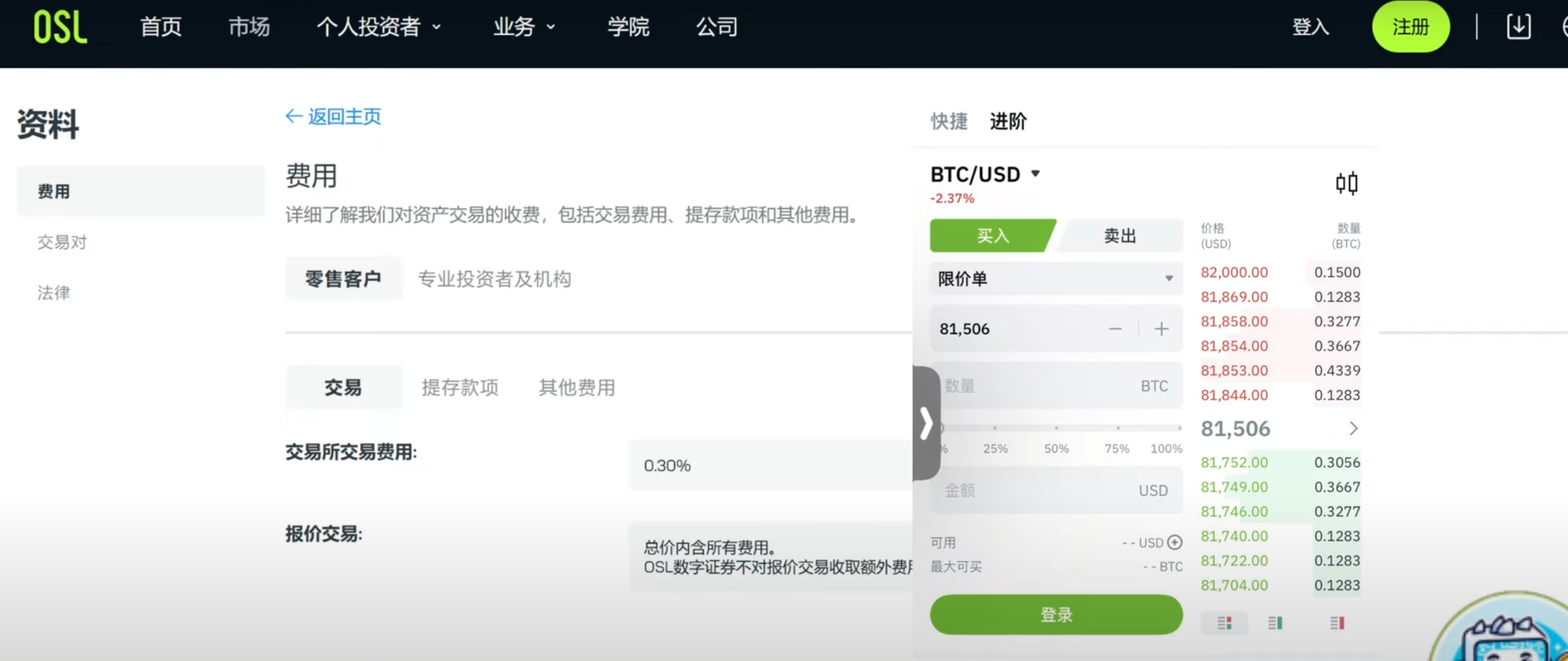Screen dimensions: 1568x661
Task: Select the combined buy/sell order book layout icon
Action: [1224, 622]
